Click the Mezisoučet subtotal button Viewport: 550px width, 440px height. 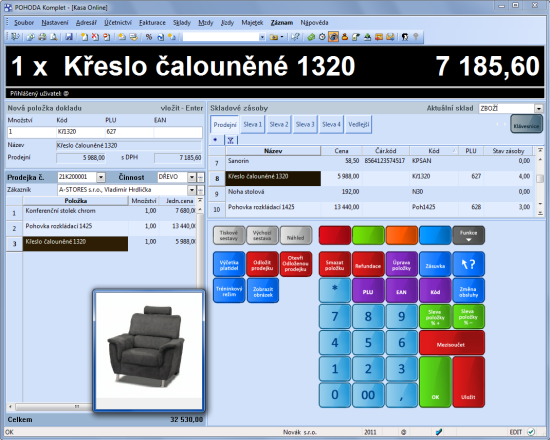(451, 343)
